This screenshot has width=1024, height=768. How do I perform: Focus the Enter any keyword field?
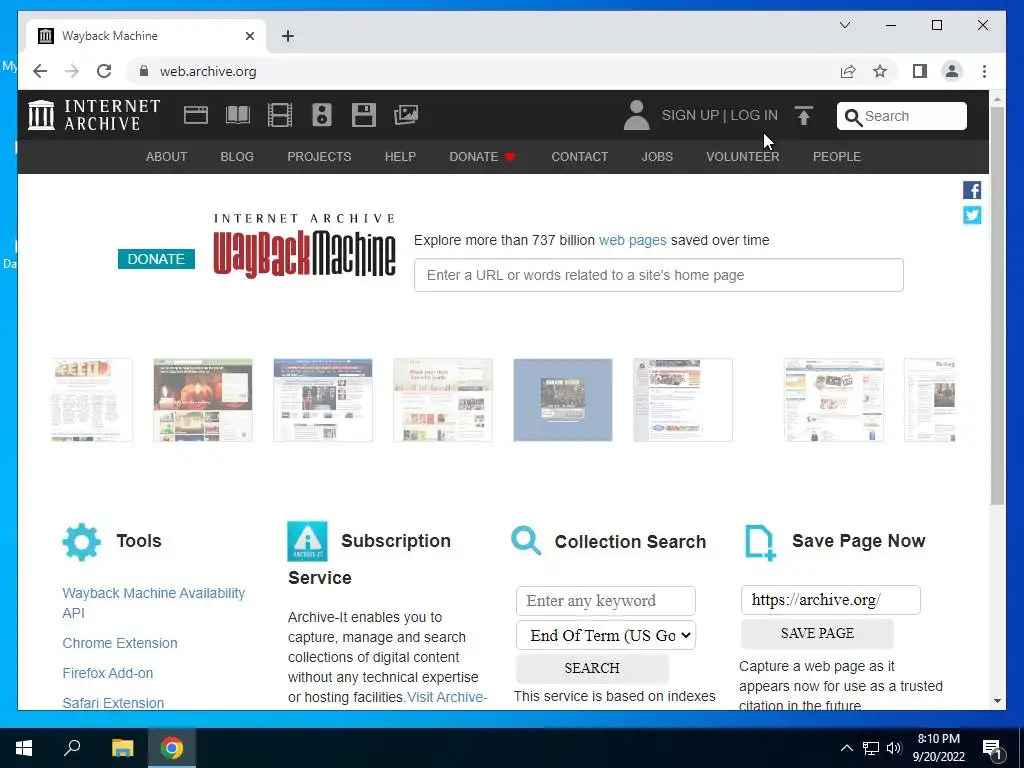605,601
